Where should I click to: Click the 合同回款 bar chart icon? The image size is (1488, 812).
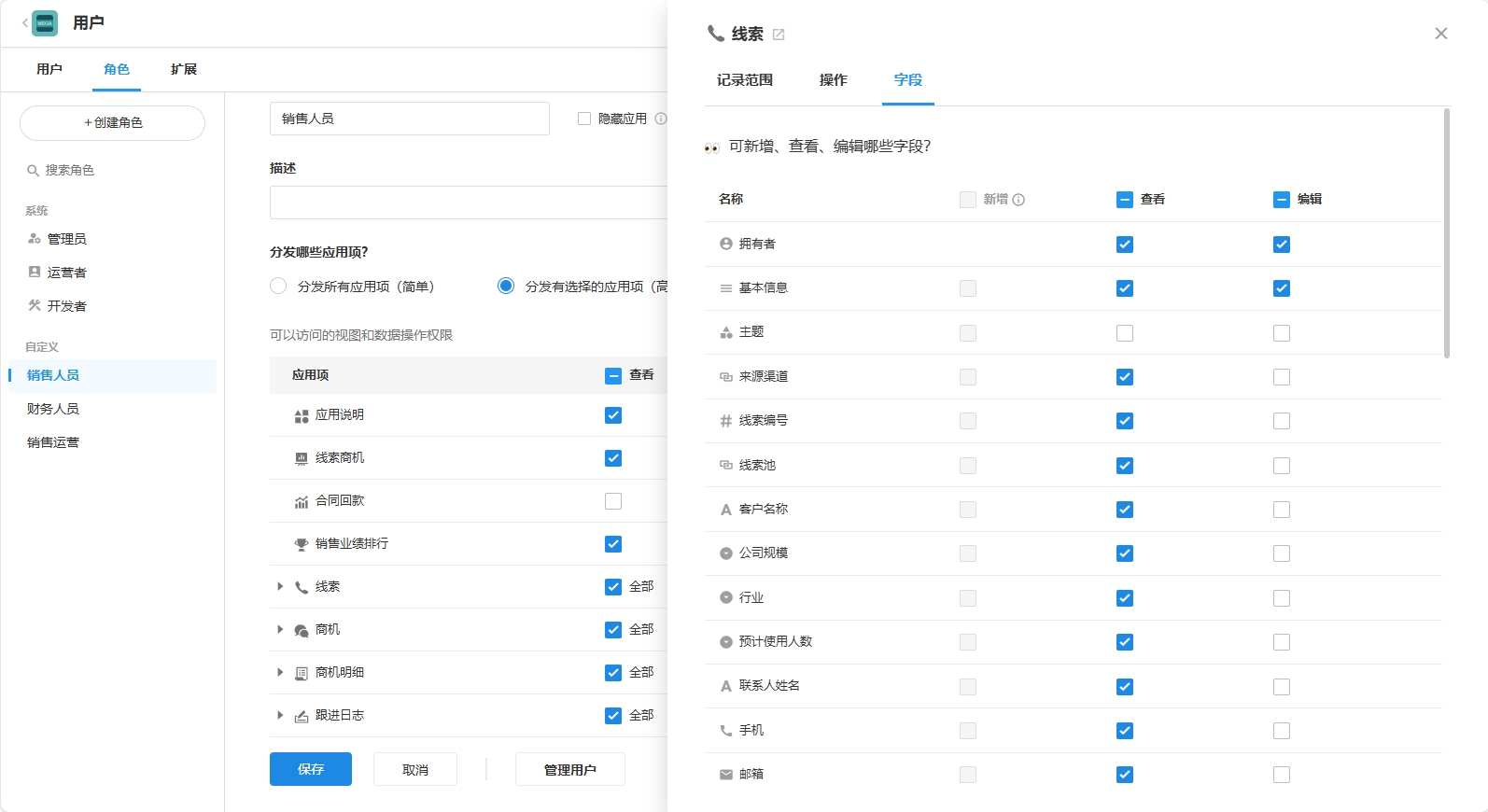pos(302,502)
